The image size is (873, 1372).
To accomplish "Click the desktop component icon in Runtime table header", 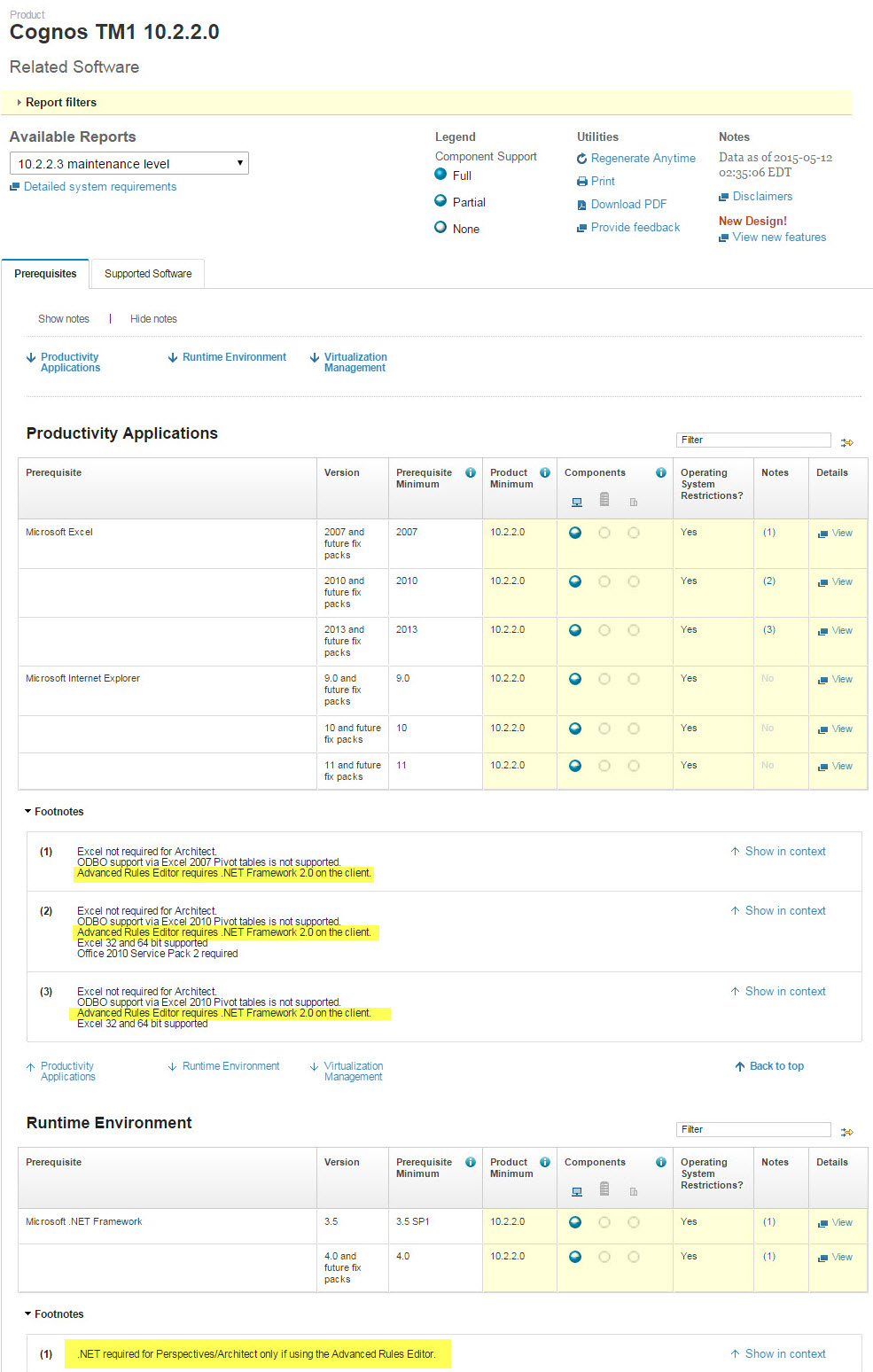I will [577, 1191].
